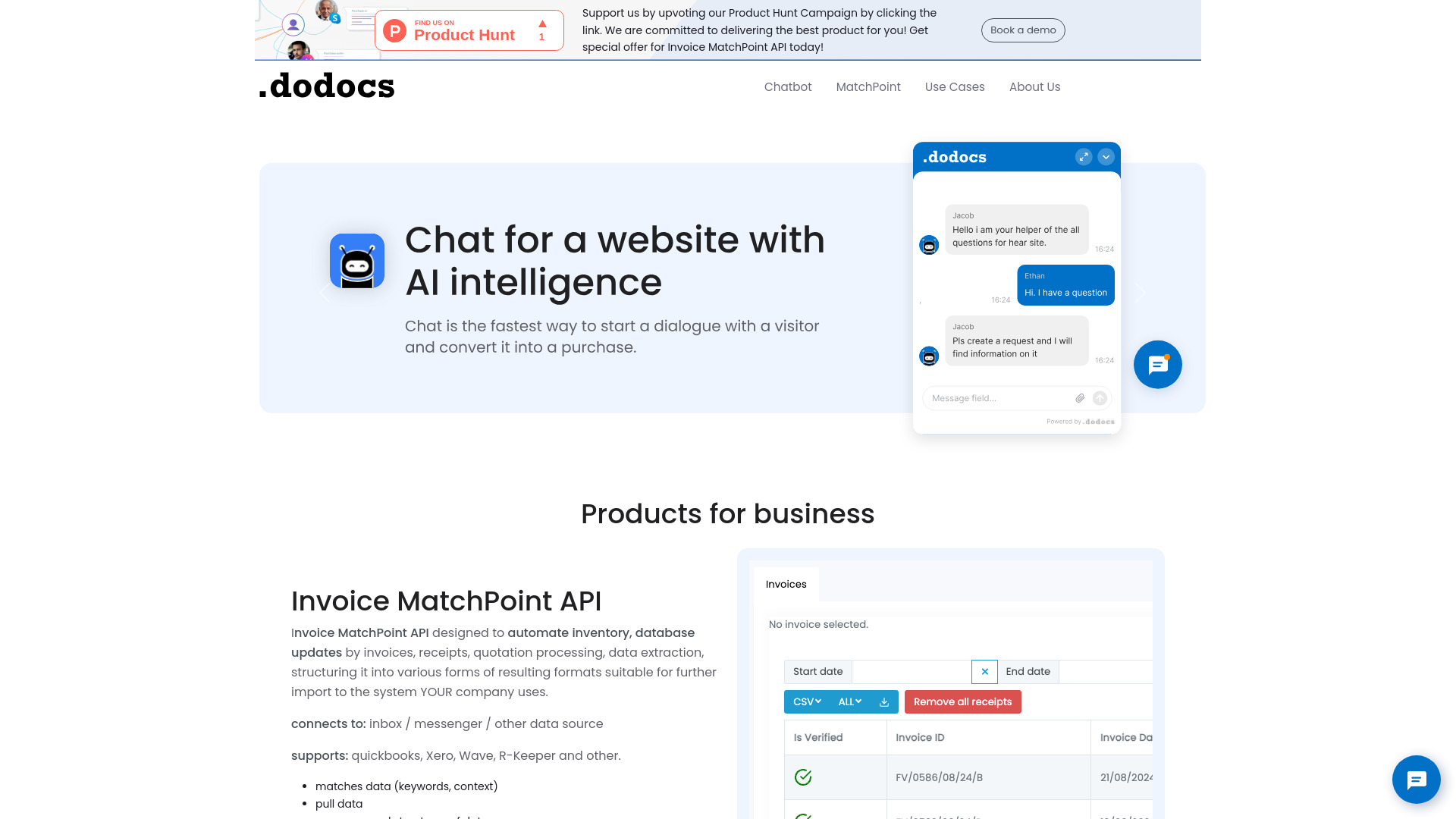Click the download icon next to ALL filter
Screen dimensions: 1456x819
pyautogui.click(x=884, y=701)
